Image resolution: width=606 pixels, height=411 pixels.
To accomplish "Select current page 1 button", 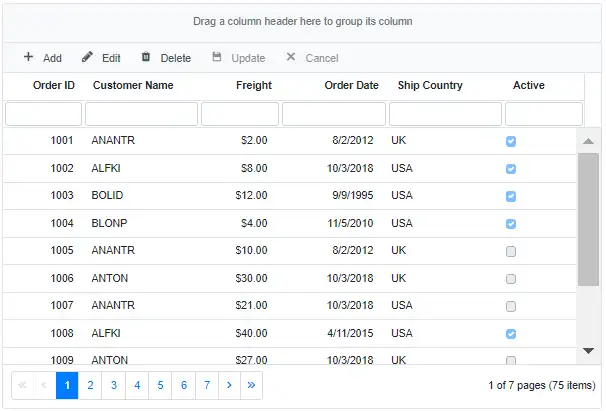I will tap(67, 385).
